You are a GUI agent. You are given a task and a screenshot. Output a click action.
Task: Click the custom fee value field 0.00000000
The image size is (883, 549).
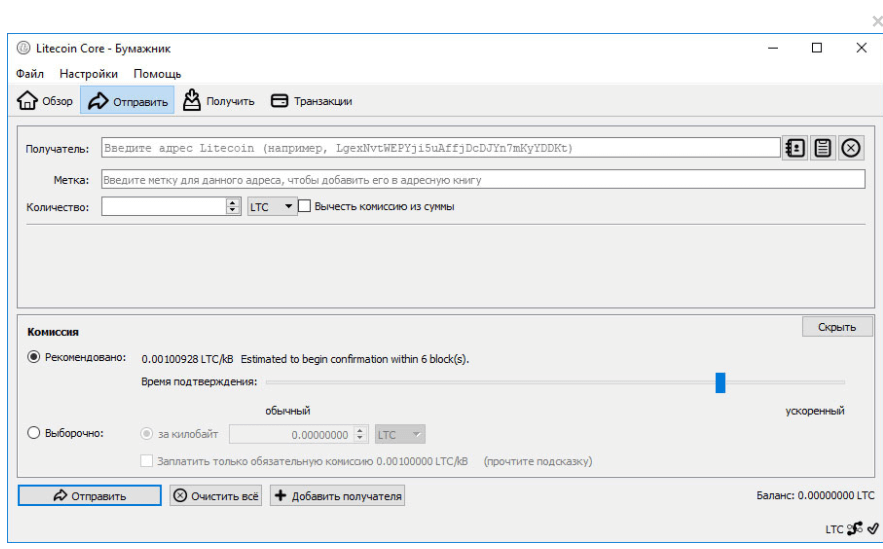pos(292,435)
